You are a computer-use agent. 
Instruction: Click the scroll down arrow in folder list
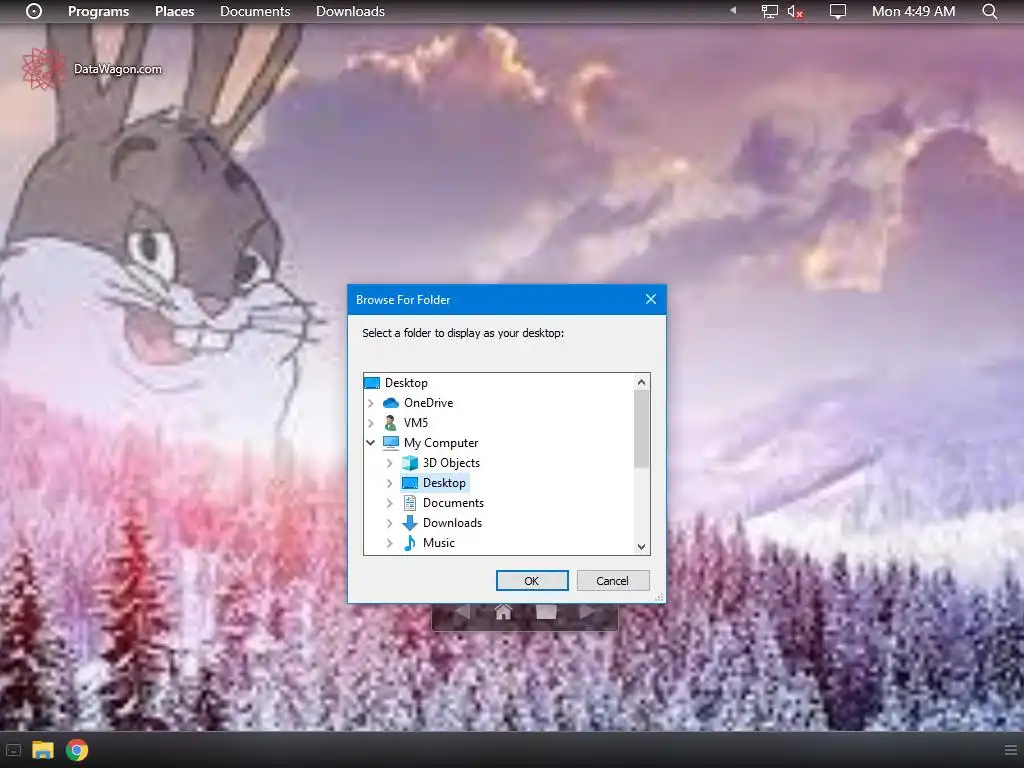click(x=641, y=547)
